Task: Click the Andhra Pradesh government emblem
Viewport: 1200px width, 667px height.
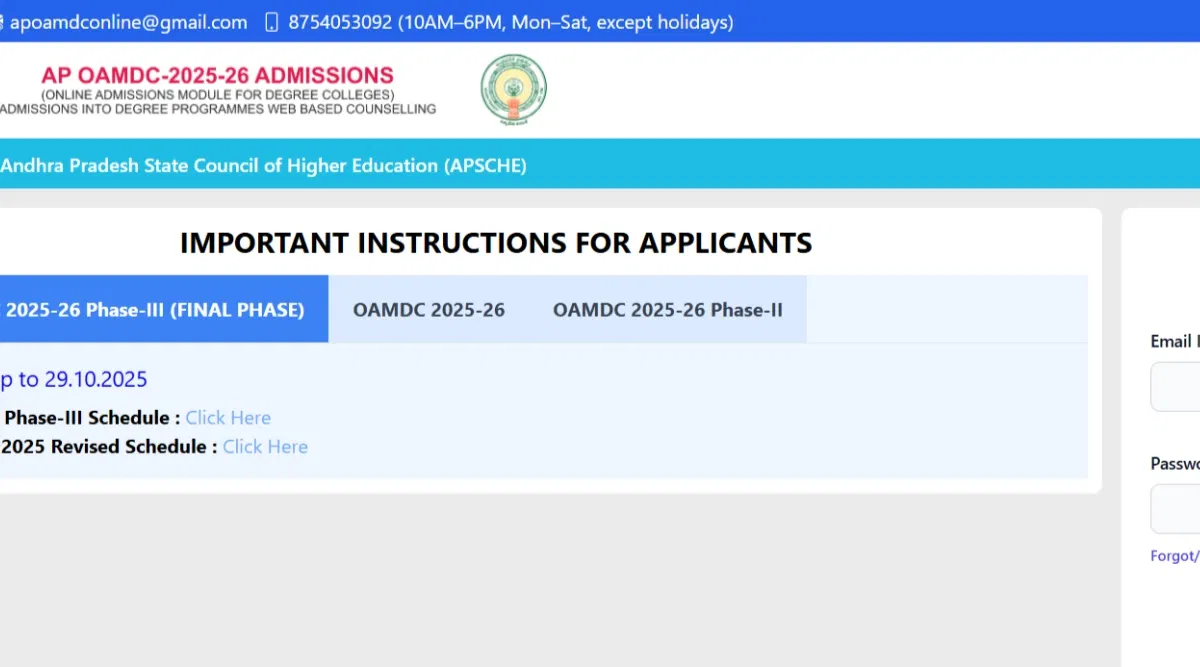Action: pos(513,90)
